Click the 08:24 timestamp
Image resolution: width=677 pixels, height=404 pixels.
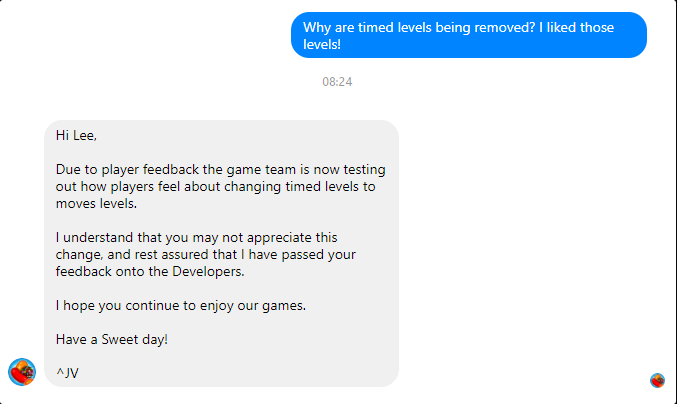pyautogui.click(x=337, y=81)
